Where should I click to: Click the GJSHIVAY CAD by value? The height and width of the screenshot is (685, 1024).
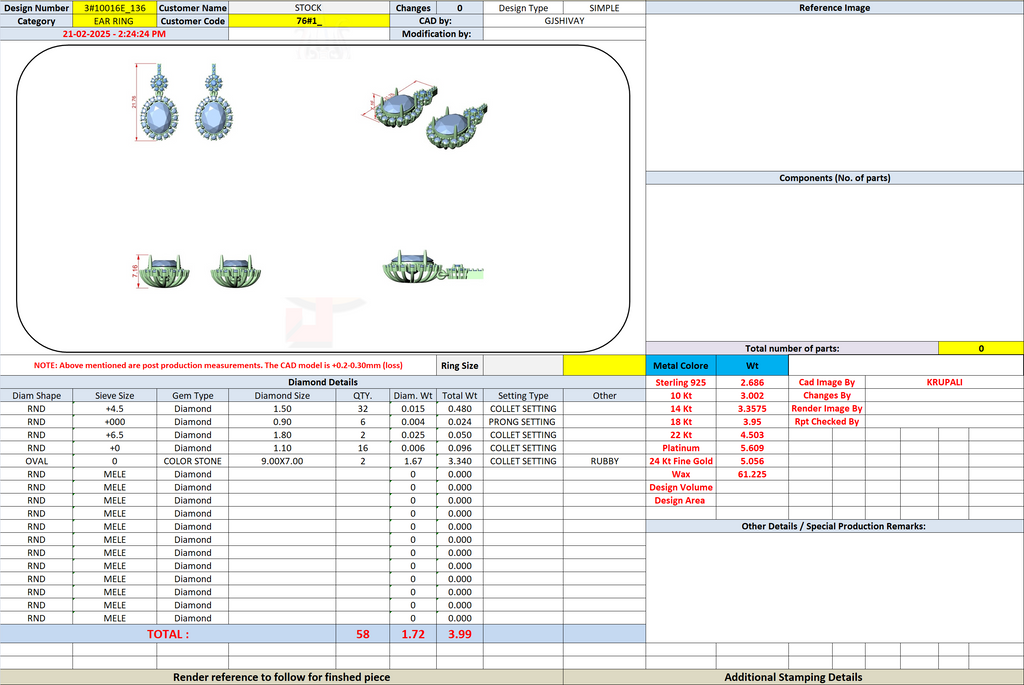tap(564, 21)
